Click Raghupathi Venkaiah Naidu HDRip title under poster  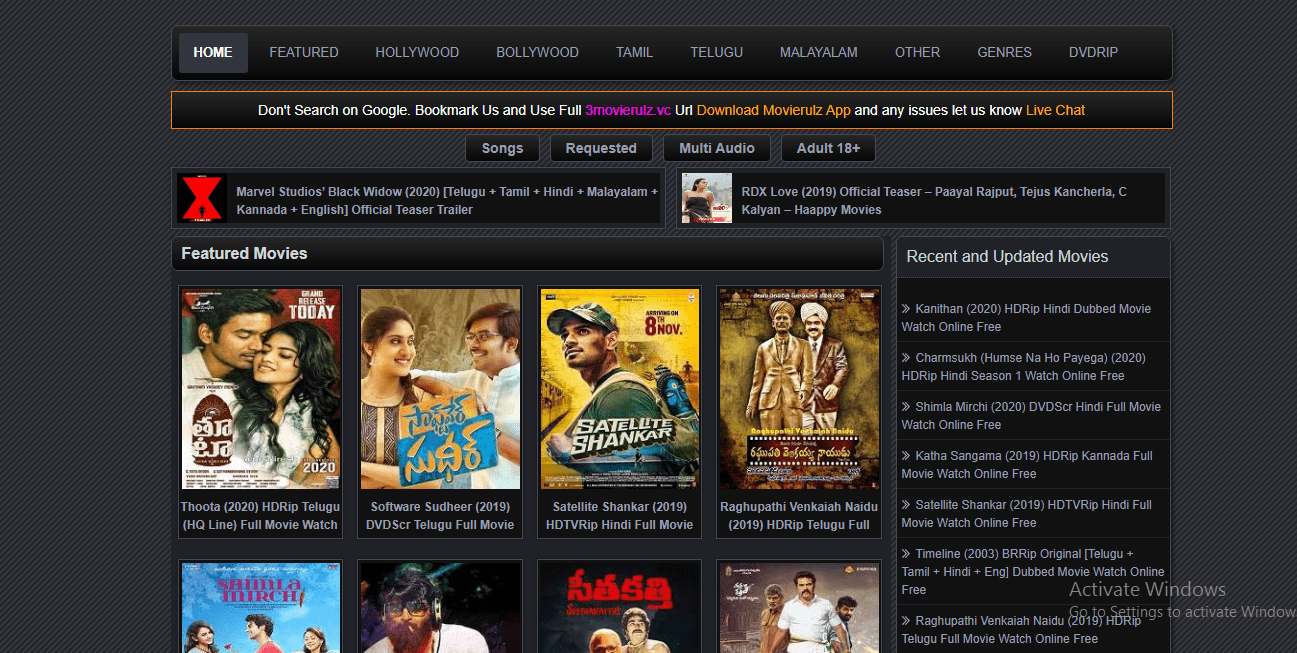[799, 516]
